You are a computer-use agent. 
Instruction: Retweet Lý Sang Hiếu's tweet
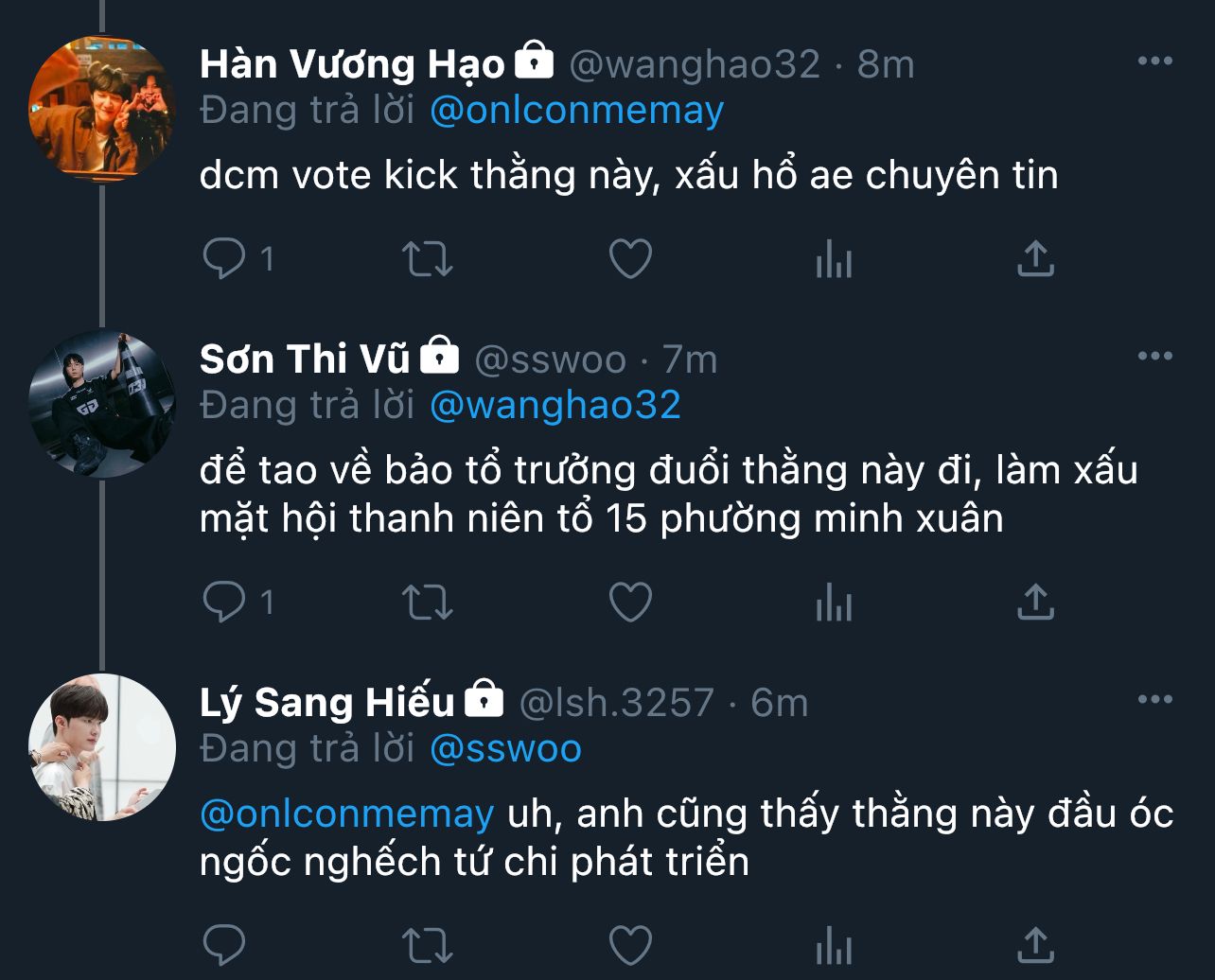[x=429, y=945]
